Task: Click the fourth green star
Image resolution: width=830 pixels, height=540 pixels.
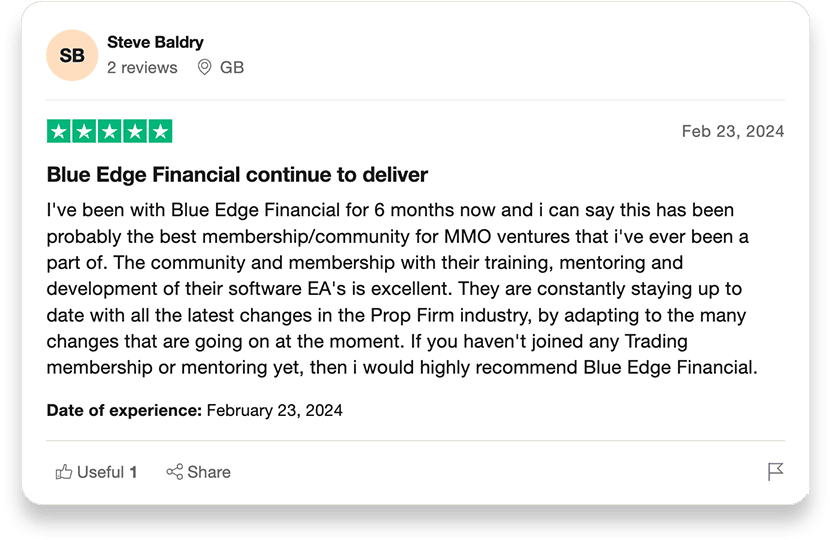Action: pos(135,131)
